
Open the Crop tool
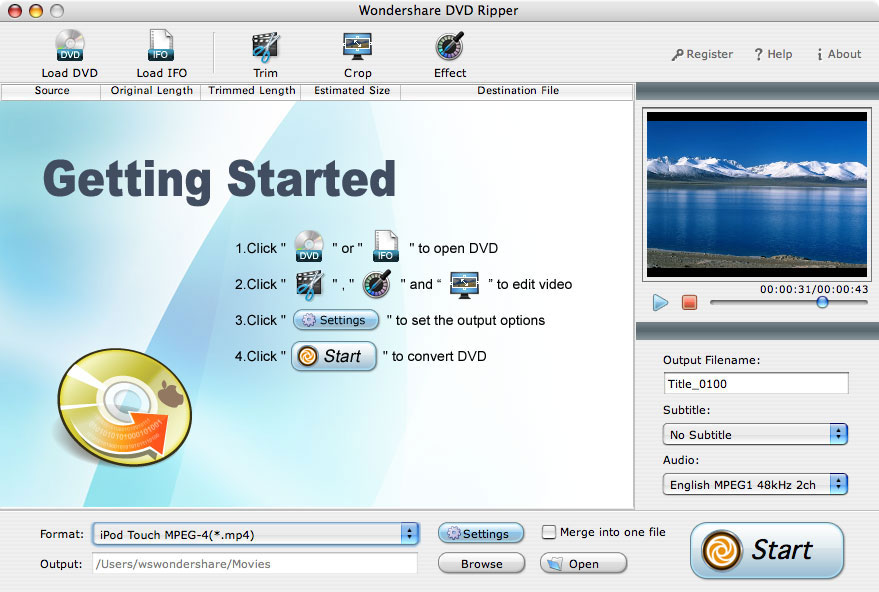pyautogui.click(x=357, y=47)
